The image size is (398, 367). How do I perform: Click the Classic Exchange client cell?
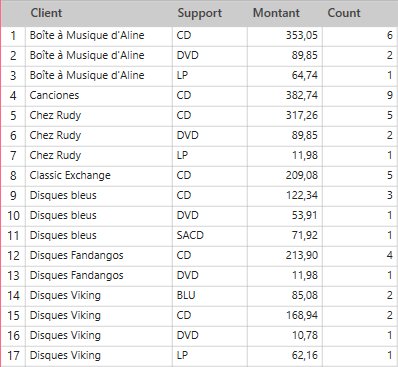[x=99, y=176]
